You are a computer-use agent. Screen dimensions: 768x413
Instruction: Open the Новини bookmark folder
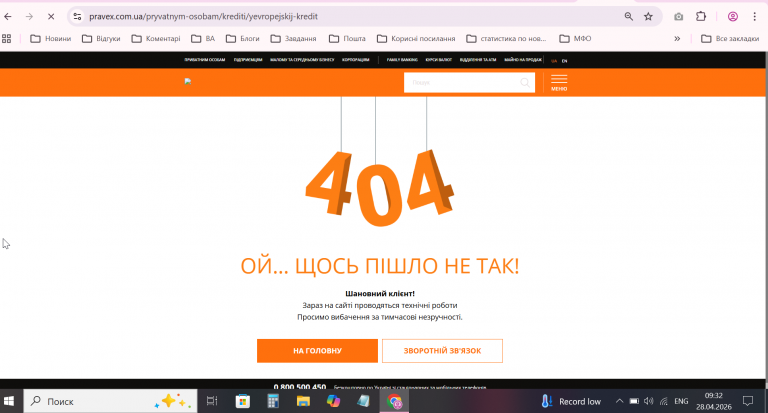click(x=50, y=39)
